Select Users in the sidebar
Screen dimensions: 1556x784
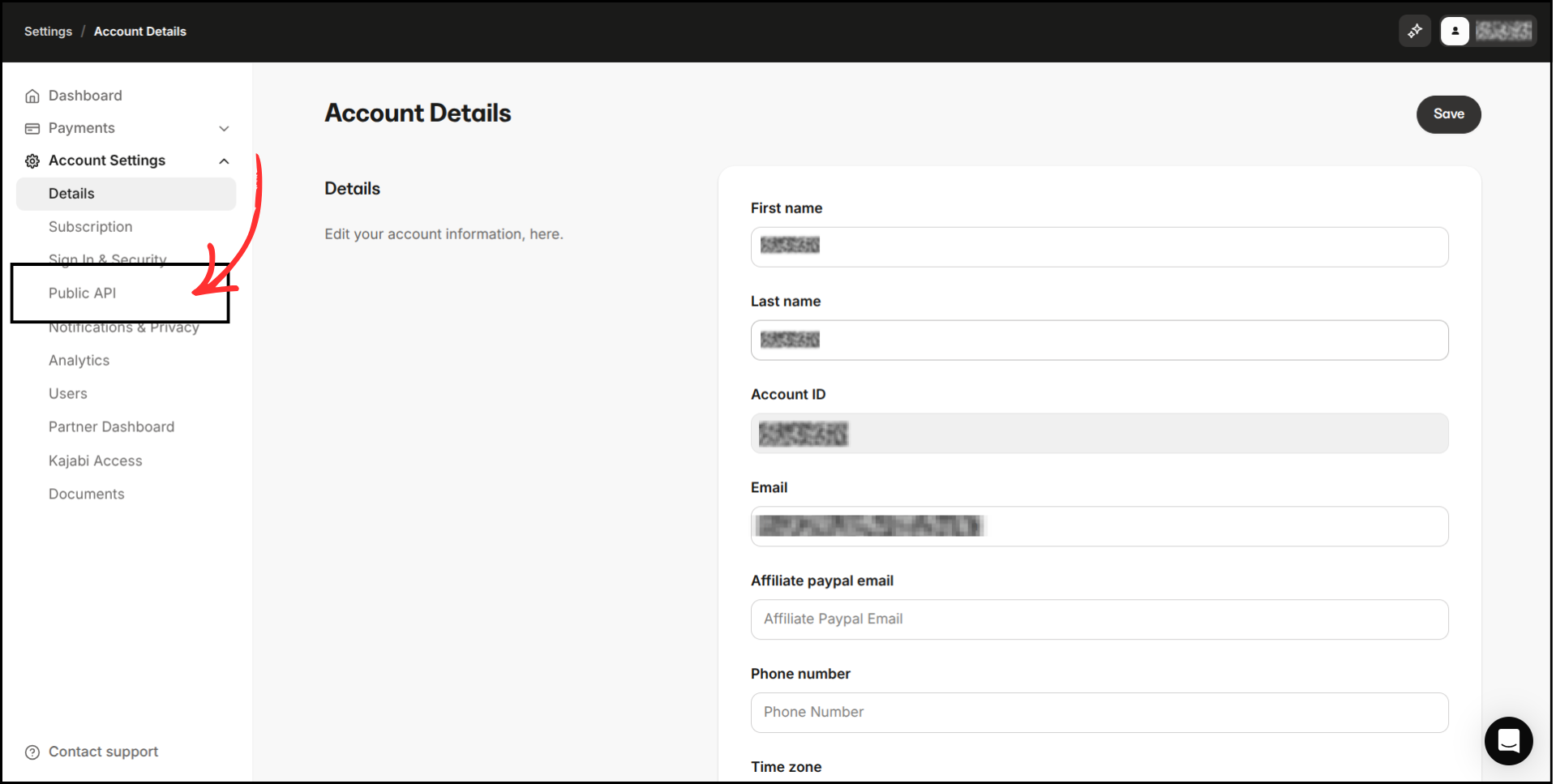67,393
